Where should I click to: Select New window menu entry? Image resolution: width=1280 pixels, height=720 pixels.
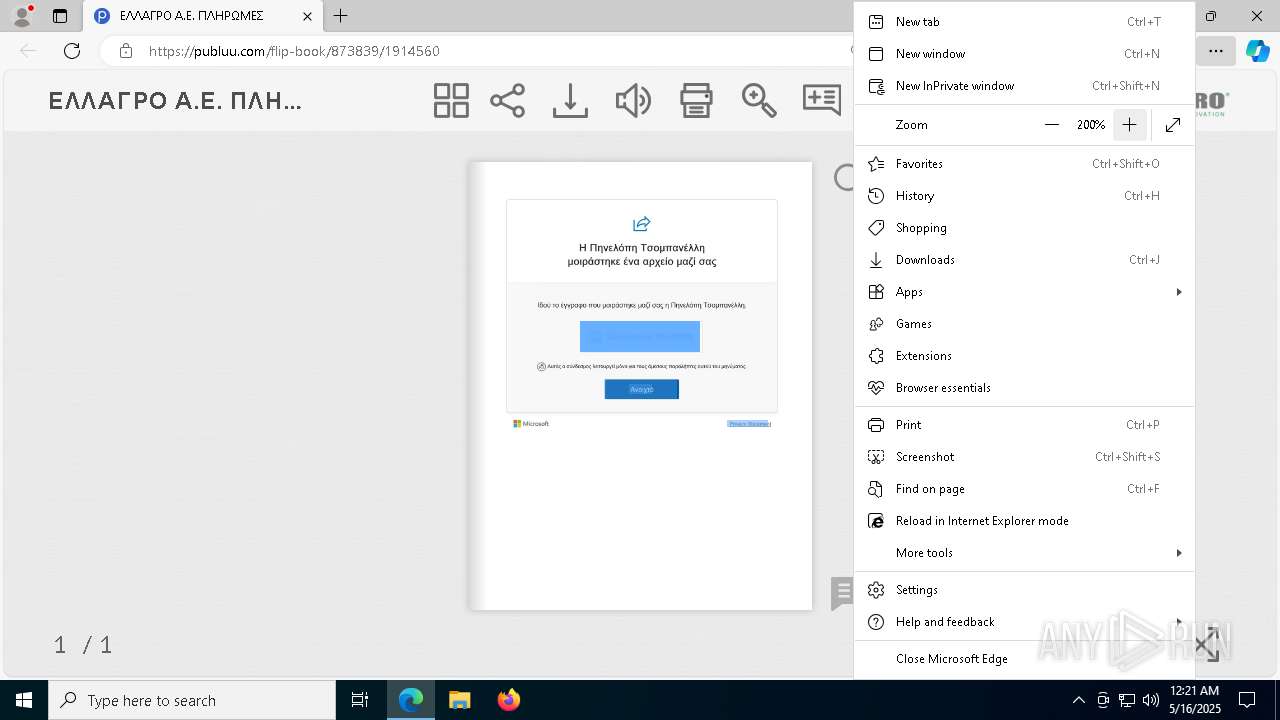tap(1024, 54)
